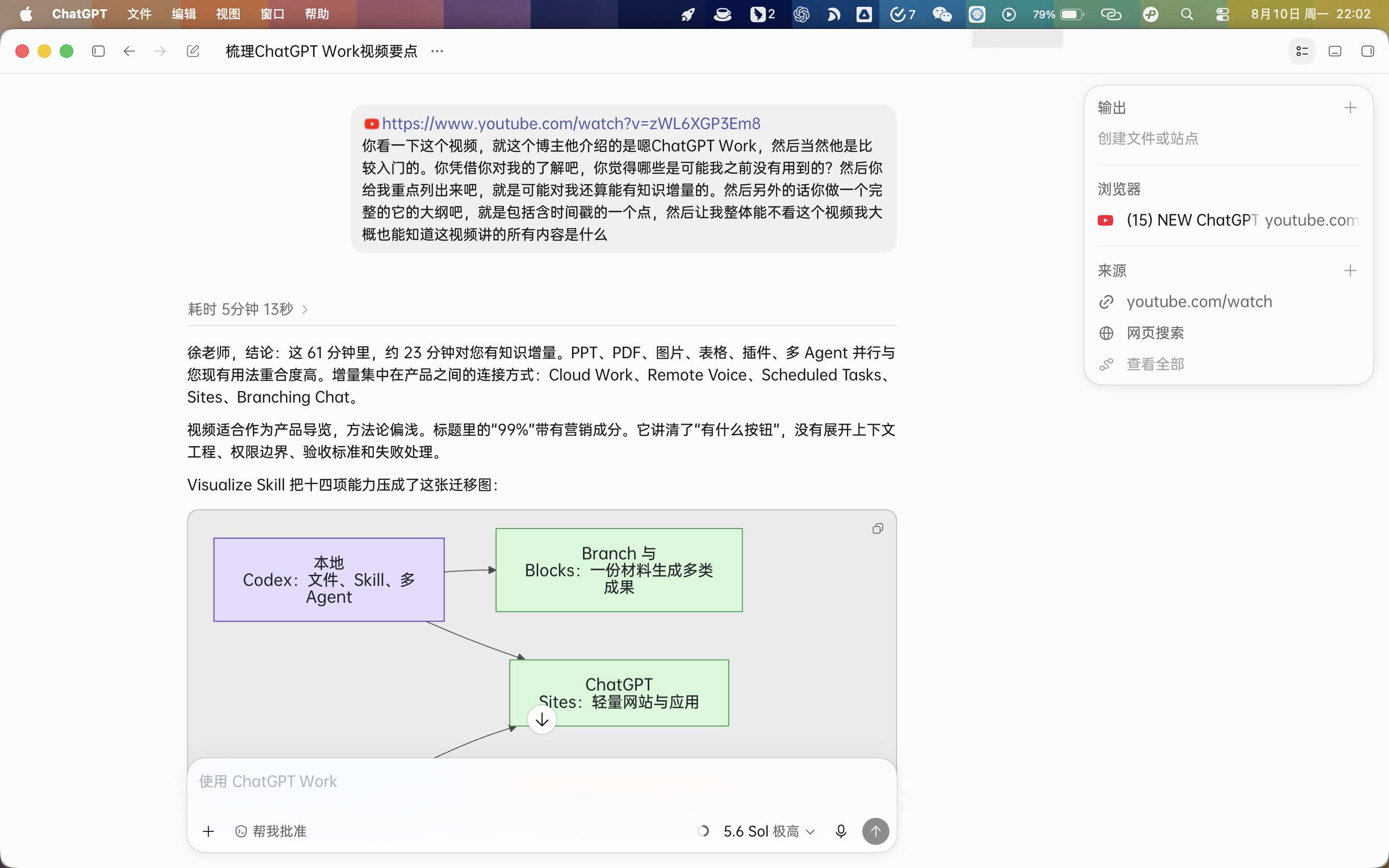Screen dimensions: 1389x868
Task: Select the ChatGPT Sites diagram node
Action: pos(619,692)
